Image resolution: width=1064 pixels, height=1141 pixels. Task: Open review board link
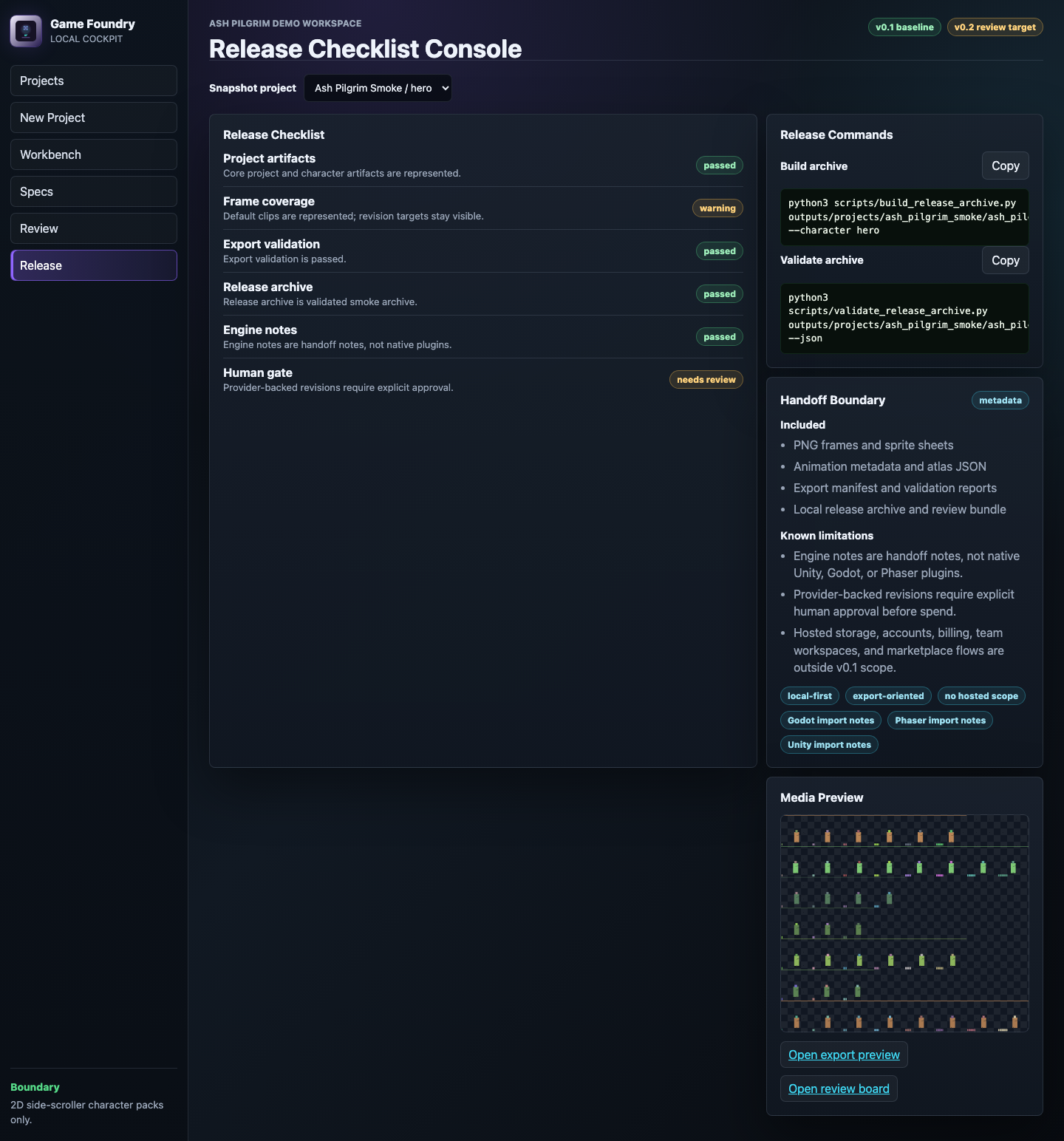coord(839,1089)
